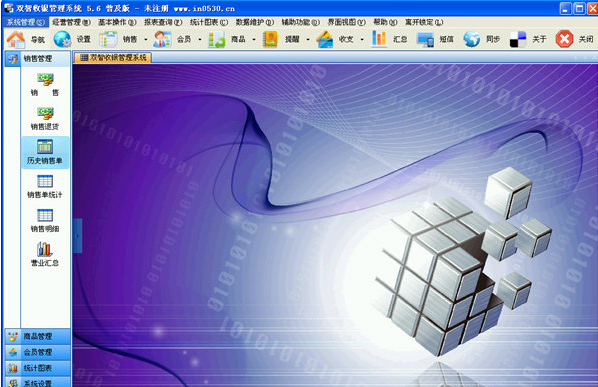Screen dimensions: 598x387
Task: Click the red 关闭 close icon in toolbar
Action: [564, 39]
